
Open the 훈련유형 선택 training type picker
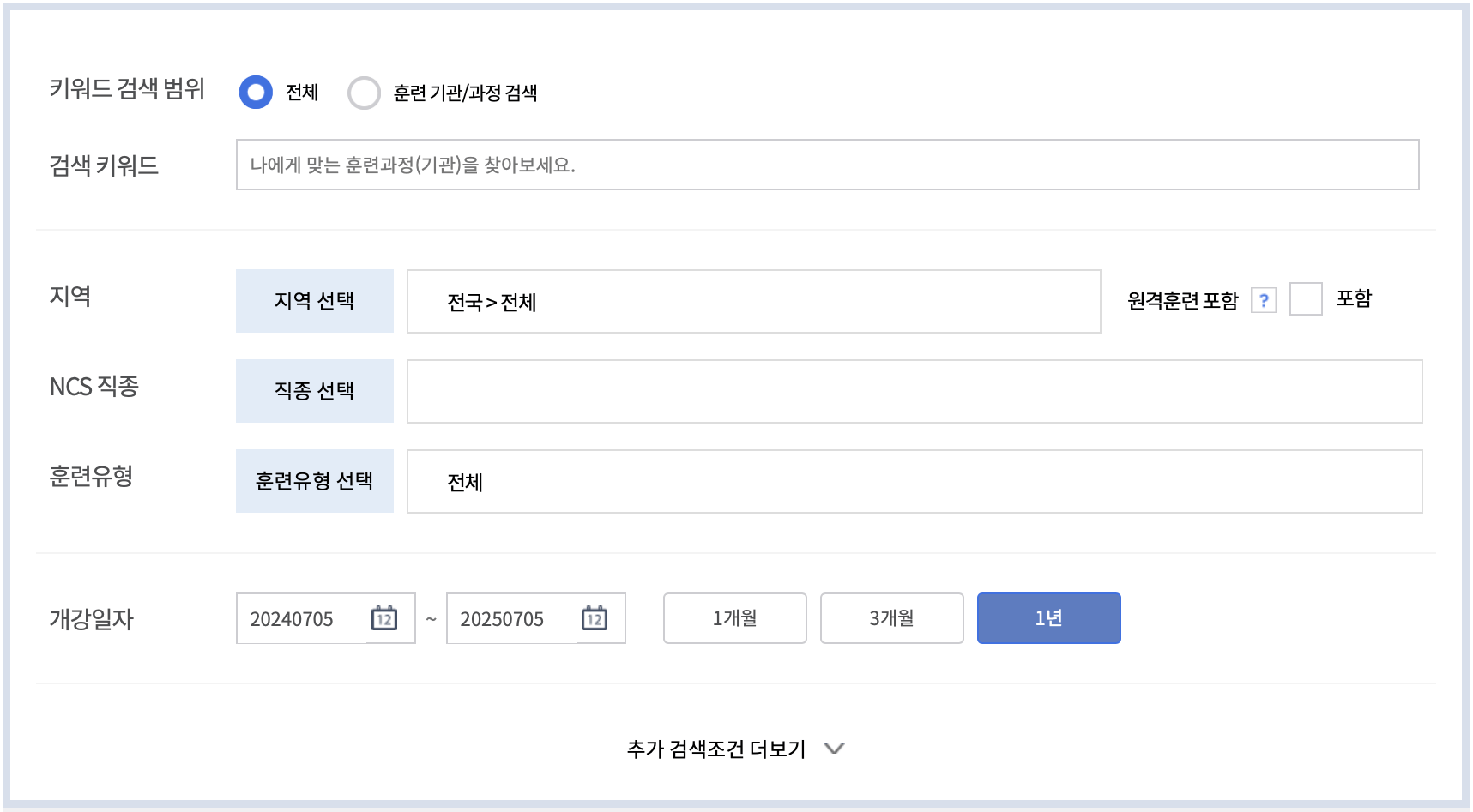pos(314,481)
